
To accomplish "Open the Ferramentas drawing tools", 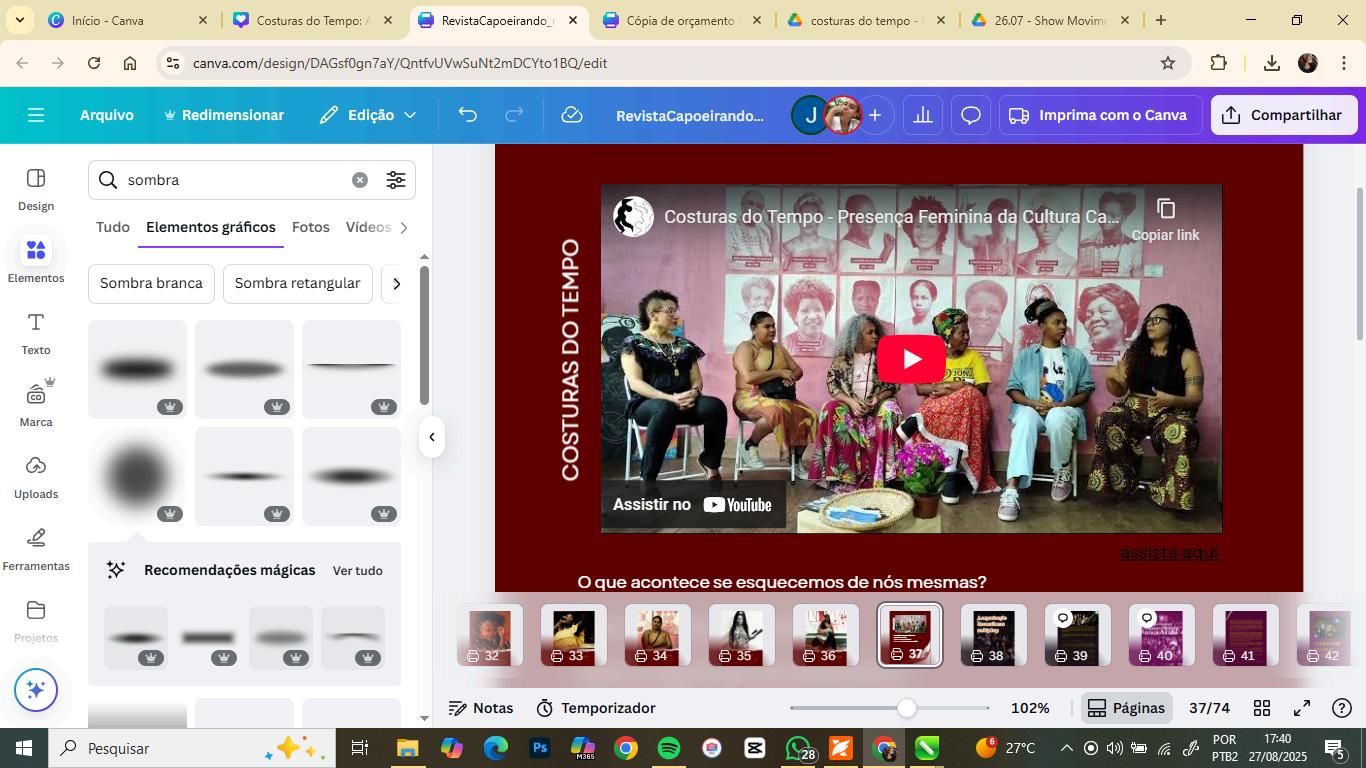I will click(x=36, y=549).
